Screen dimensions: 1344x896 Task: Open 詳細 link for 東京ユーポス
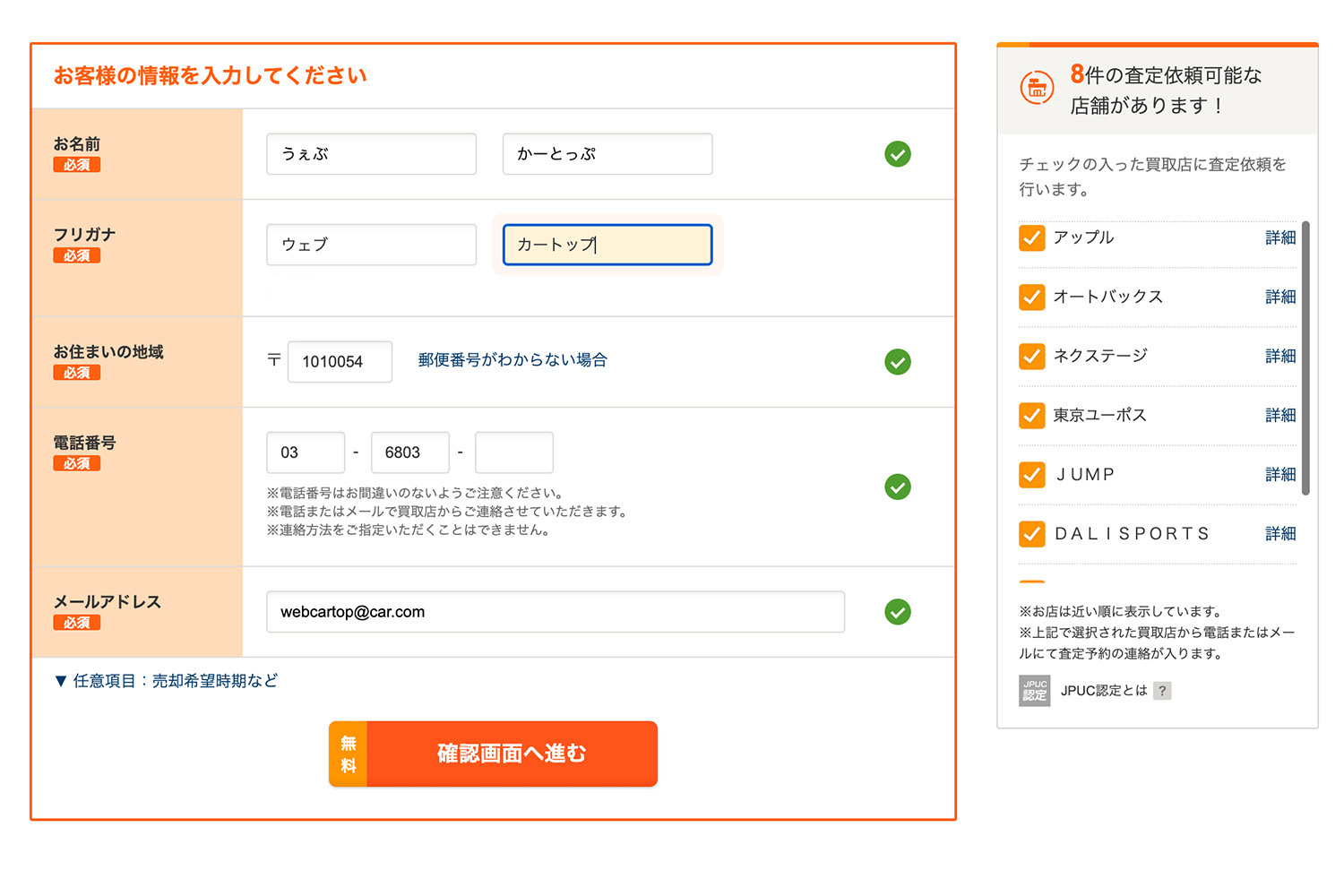click(1280, 415)
